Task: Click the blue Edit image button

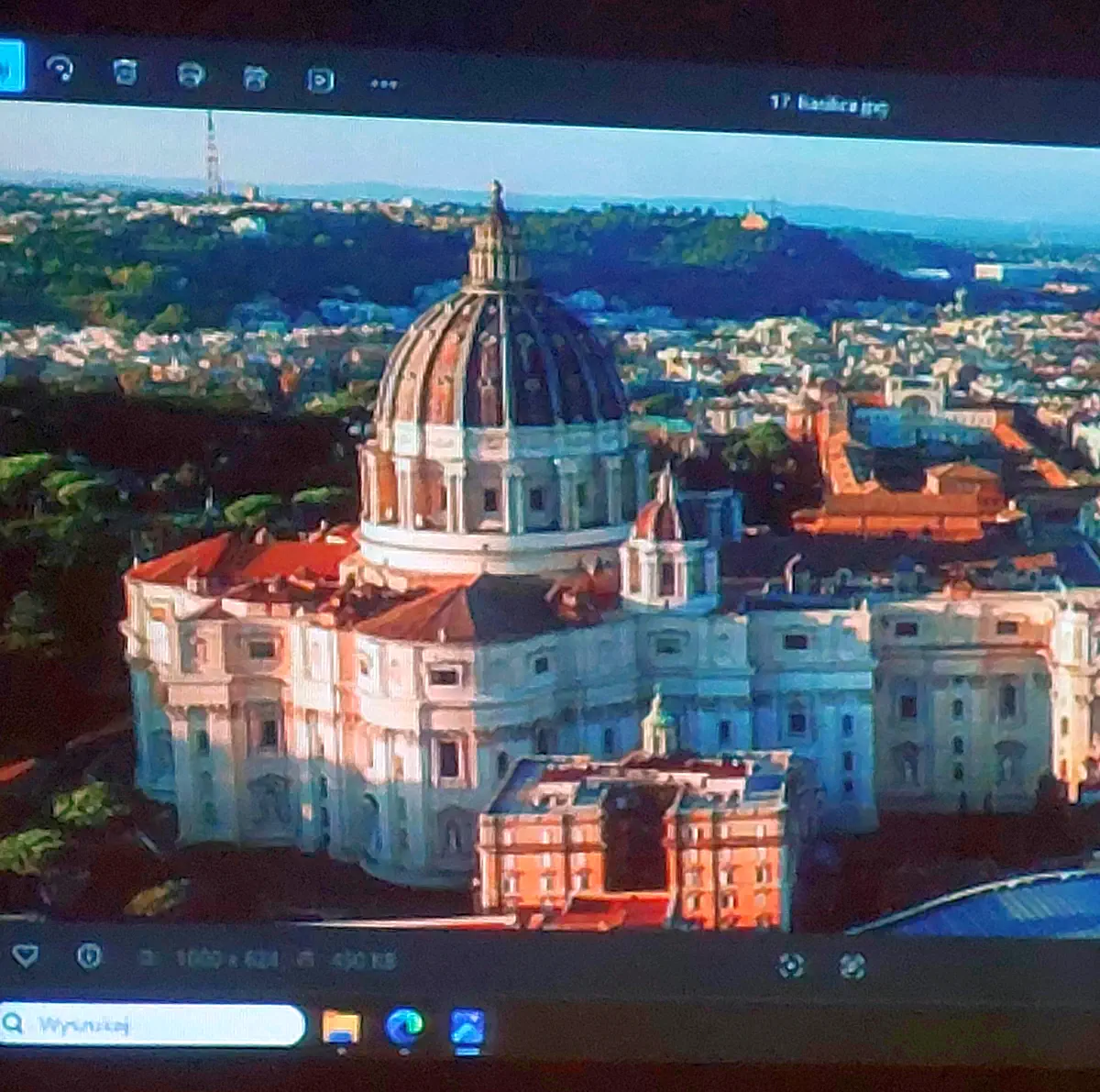Action: point(9,66)
